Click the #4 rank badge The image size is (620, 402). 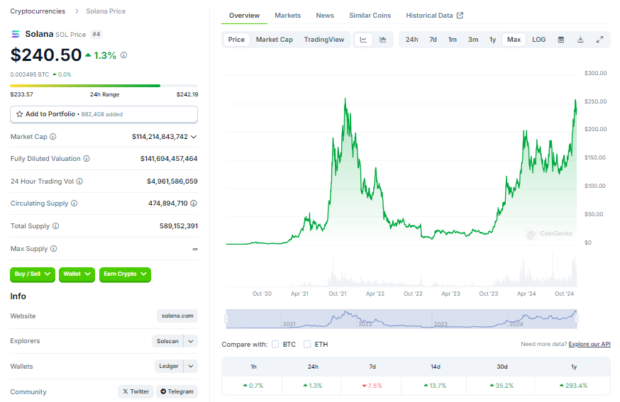(x=96, y=34)
